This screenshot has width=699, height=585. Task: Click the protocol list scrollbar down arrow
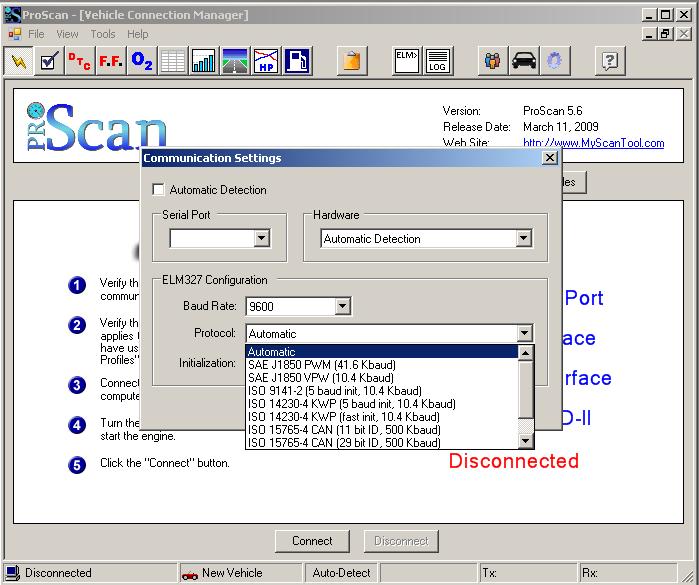(525, 440)
